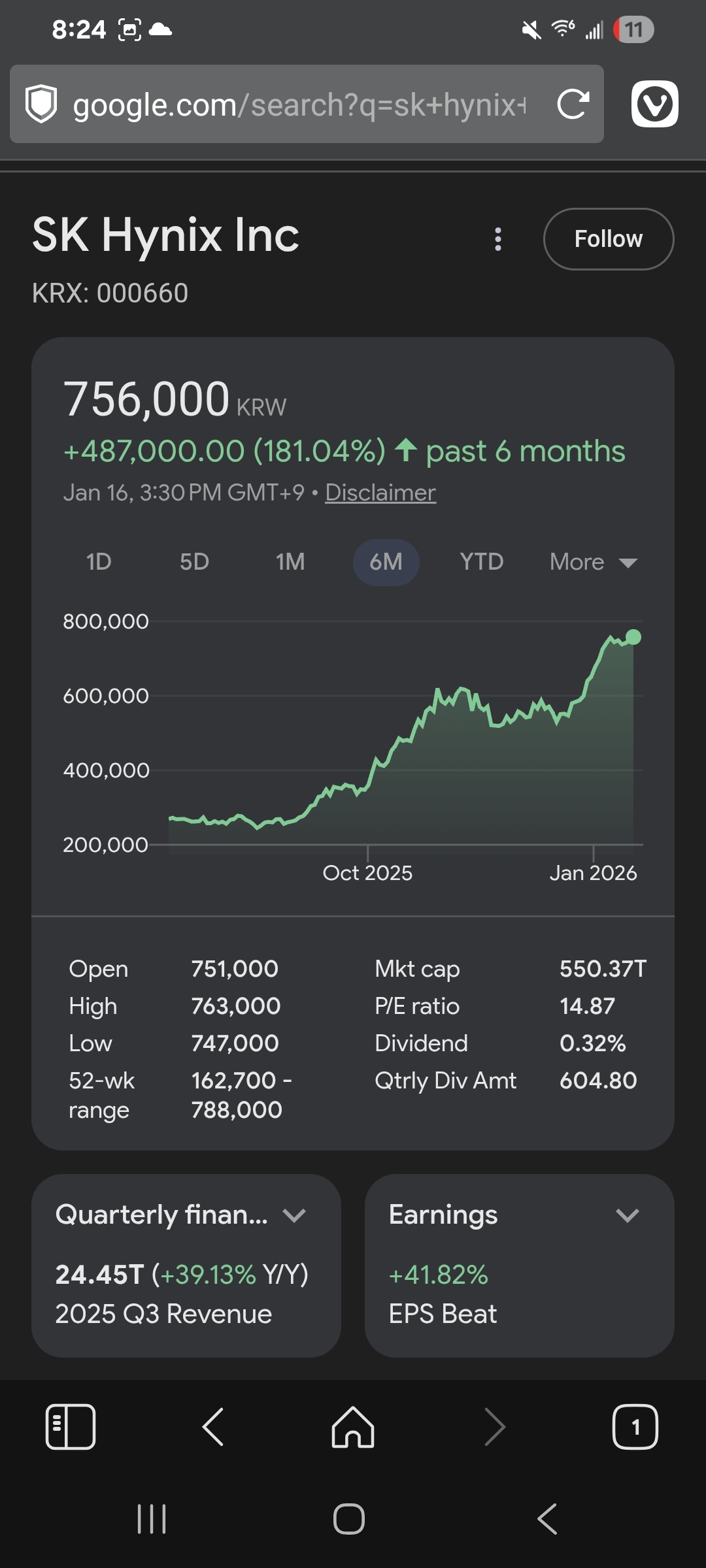The height and width of the screenshot is (1568, 706).
Task: Tap the Android system back button
Action: click(547, 1519)
